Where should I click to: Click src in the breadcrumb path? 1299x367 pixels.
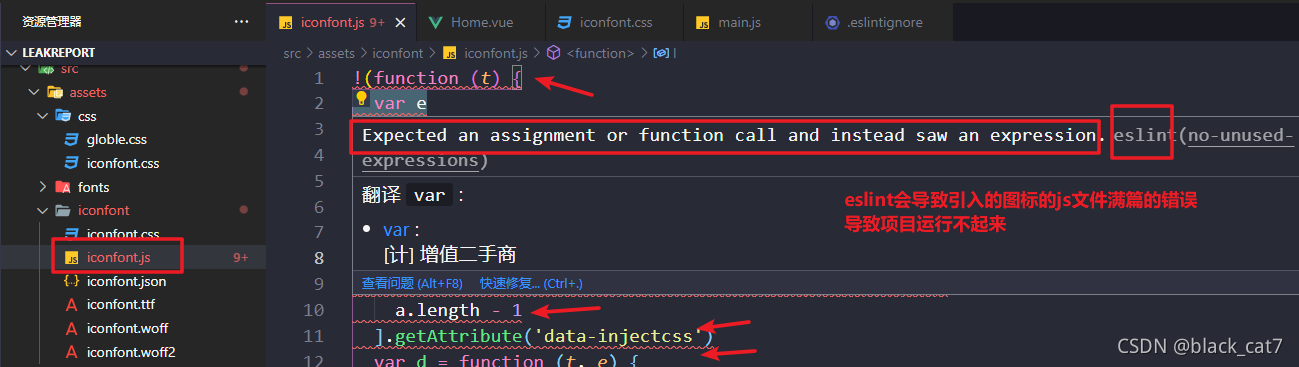(292, 53)
